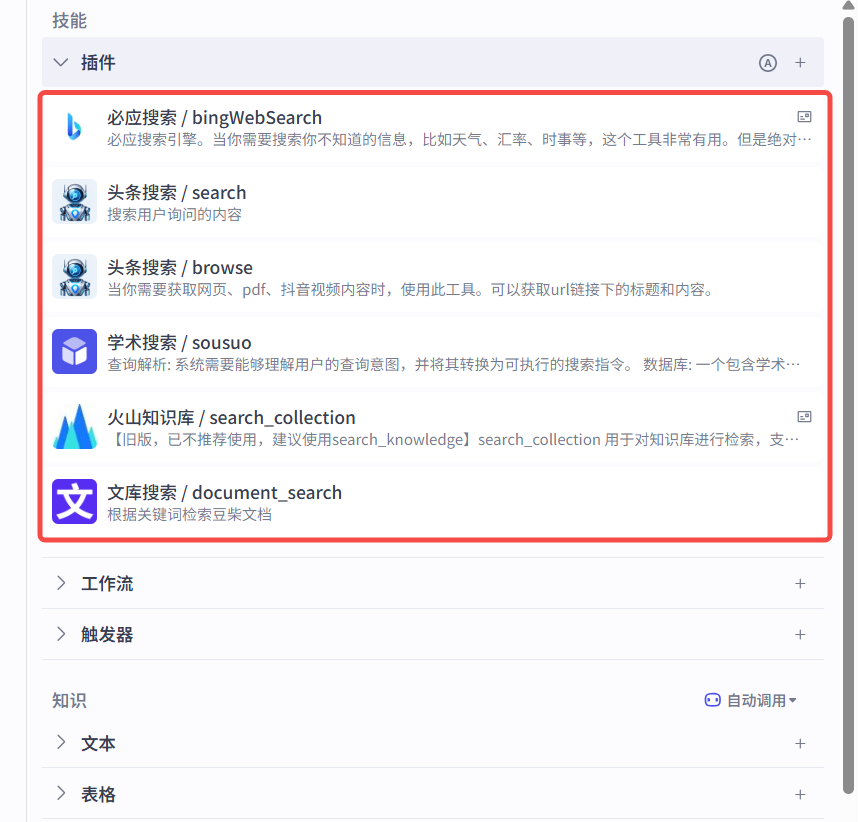Open the 自动调用 dropdown
The width and height of the screenshot is (859, 822).
point(751,700)
